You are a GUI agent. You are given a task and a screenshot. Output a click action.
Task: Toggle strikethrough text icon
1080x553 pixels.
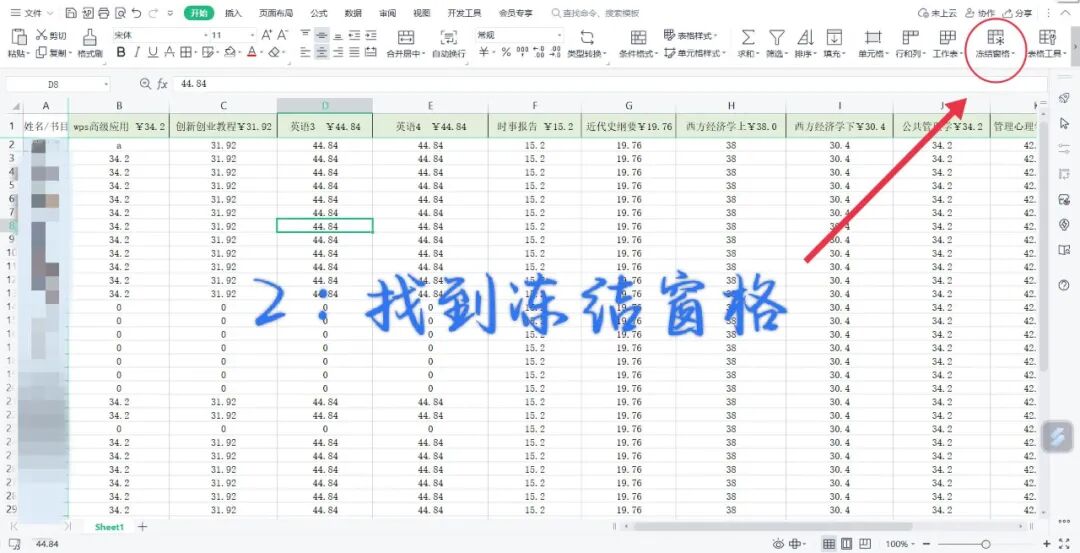click(x=169, y=52)
